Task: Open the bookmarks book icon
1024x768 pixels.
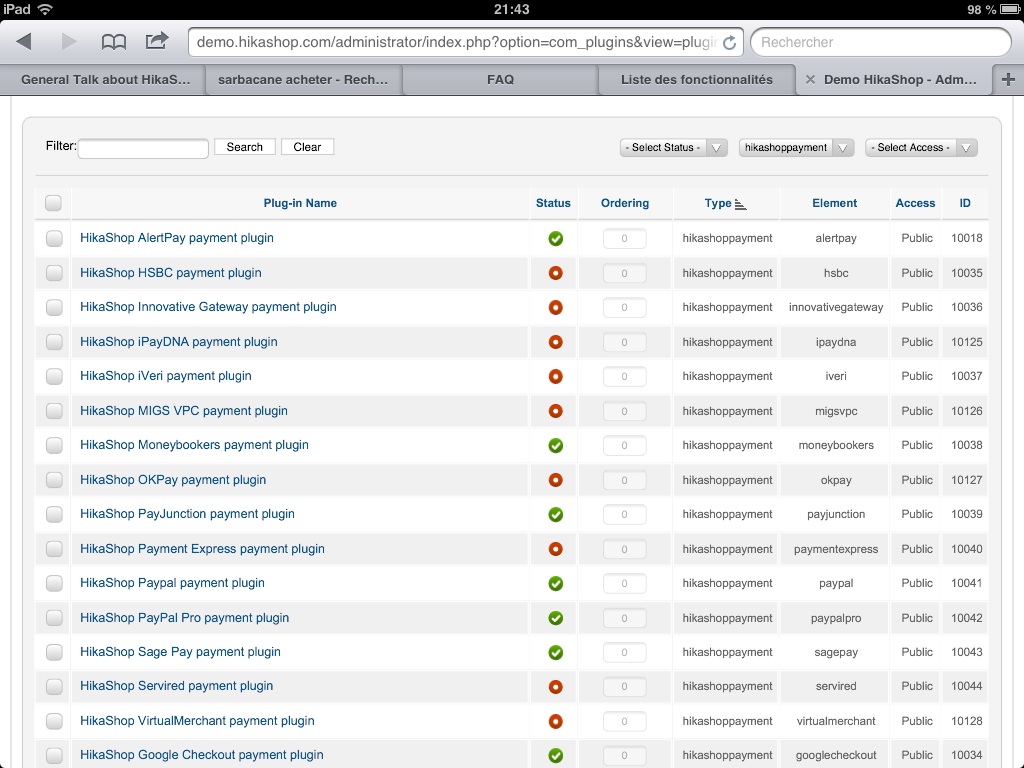Action: [x=114, y=42]
